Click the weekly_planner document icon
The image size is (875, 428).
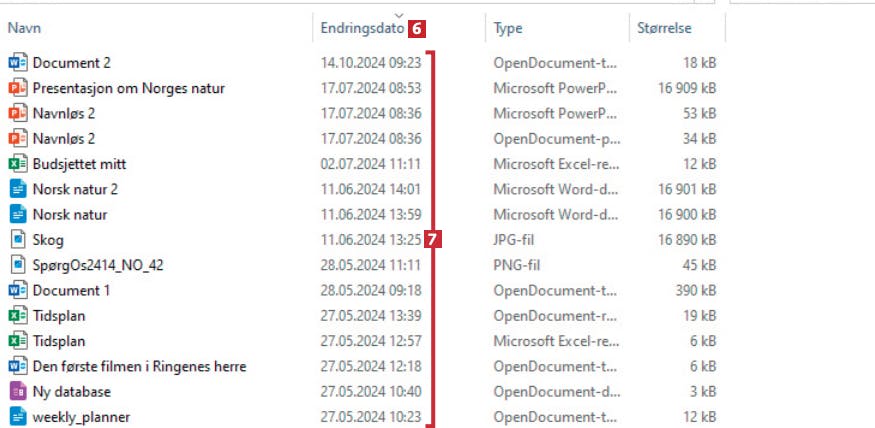(x=18, y=417)
